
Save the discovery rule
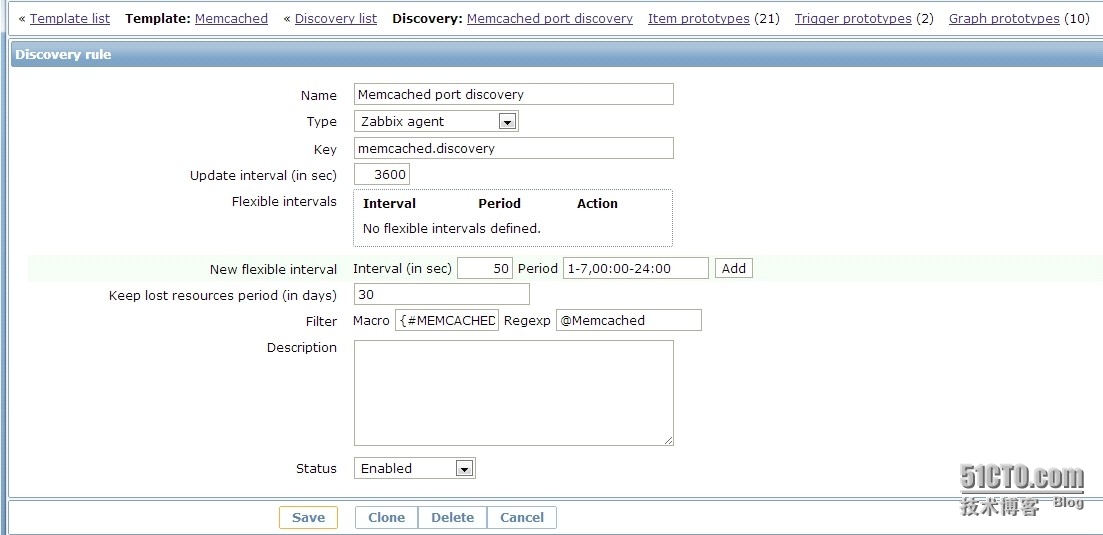tap(308, 517)
